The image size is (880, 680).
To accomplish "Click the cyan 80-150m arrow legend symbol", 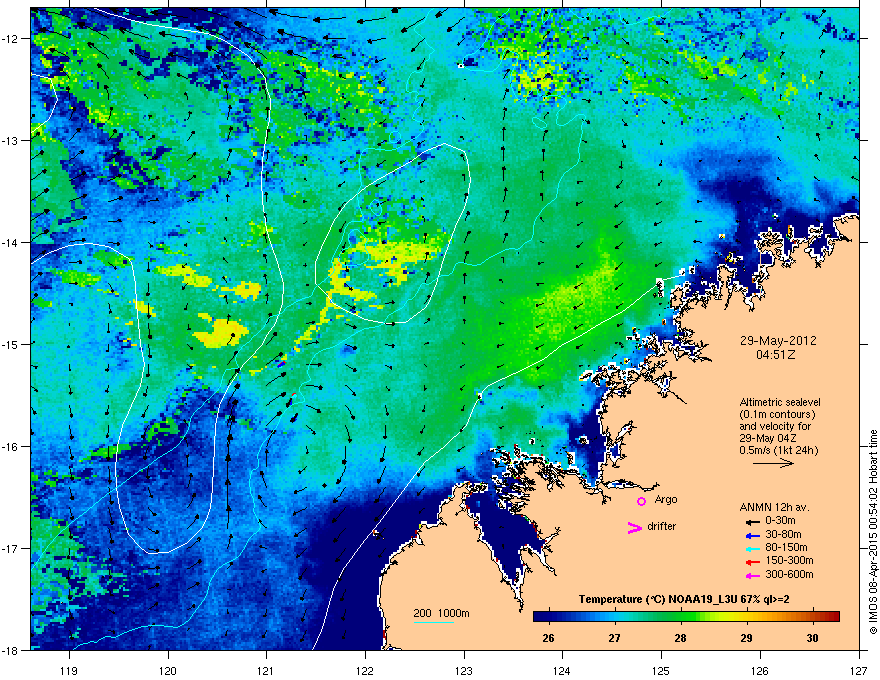I will point(753,548).
